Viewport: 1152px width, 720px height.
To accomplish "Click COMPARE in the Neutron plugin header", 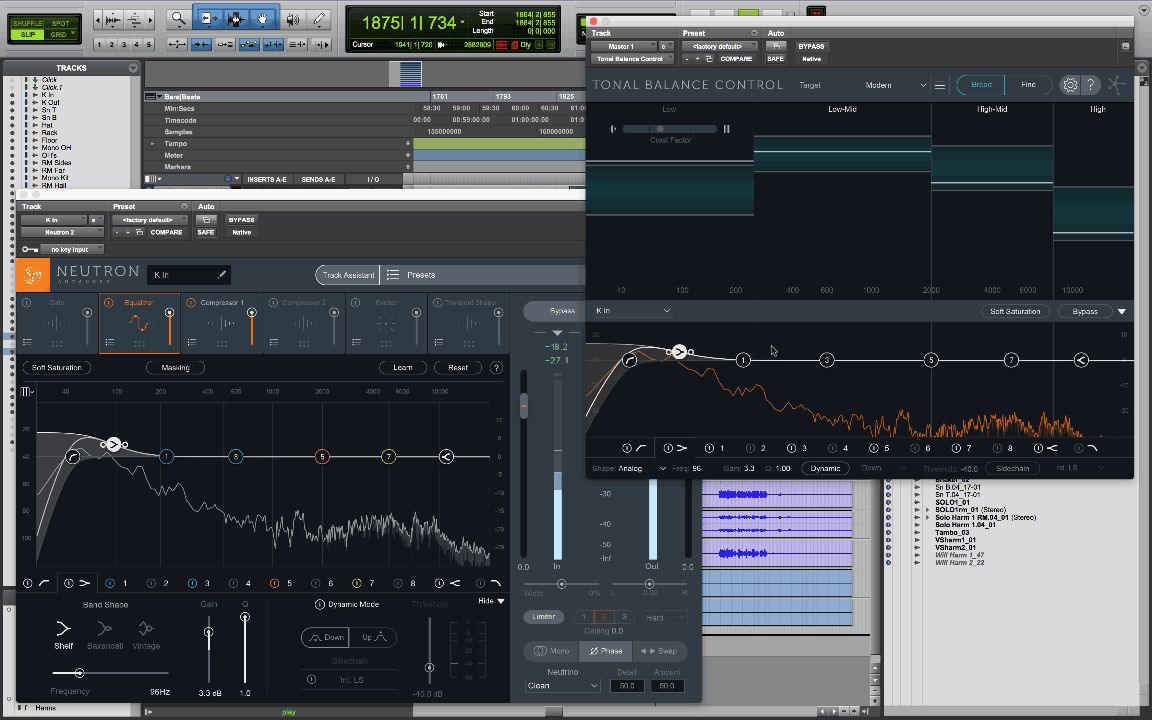I will click(166, 232).
